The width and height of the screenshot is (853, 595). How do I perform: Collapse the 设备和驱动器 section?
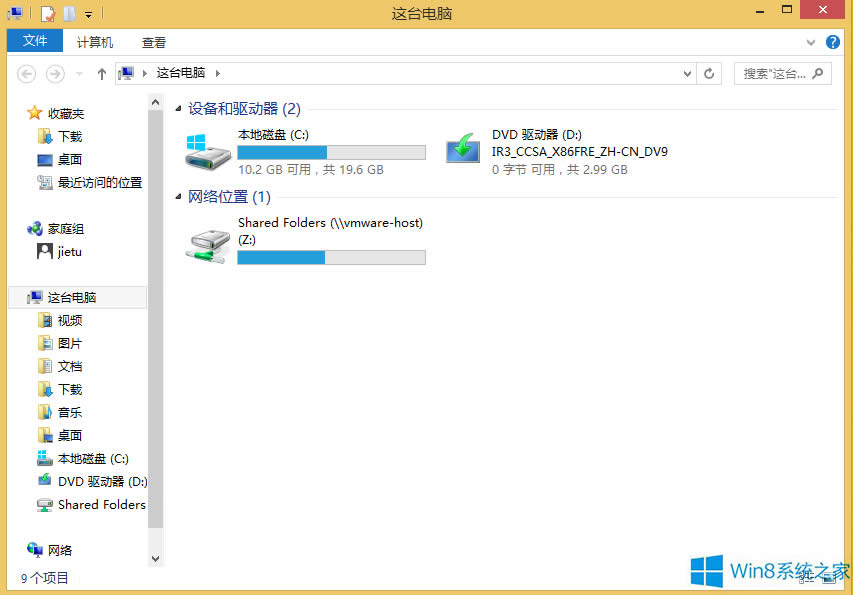177,109
